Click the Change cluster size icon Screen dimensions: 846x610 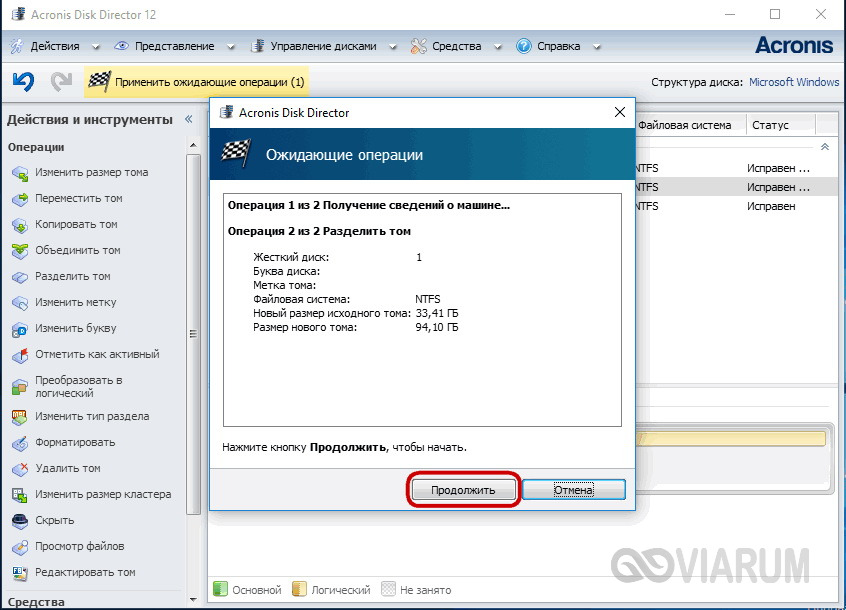pos(20,495)
